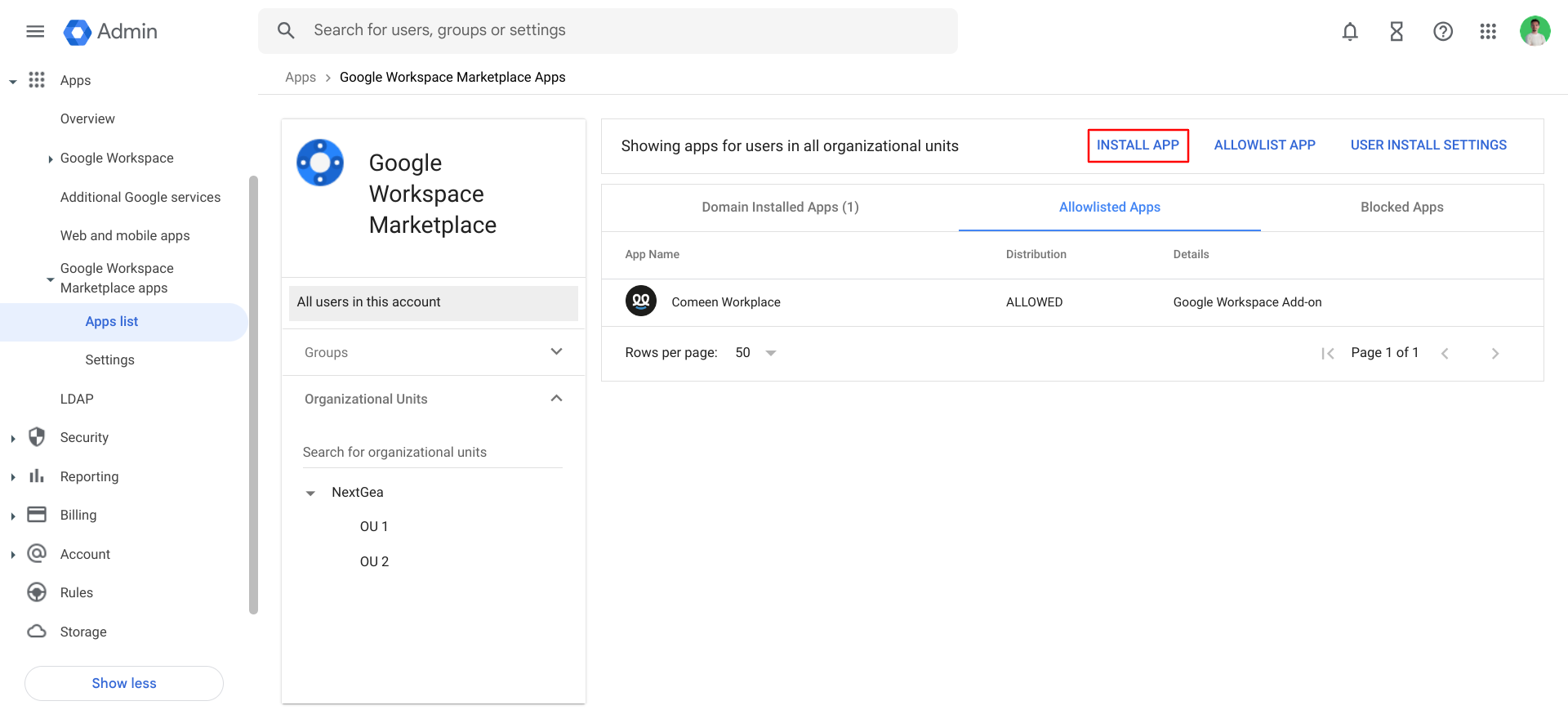Go to the next results page
This screenshot has height=719, width=1568.
click(x=1495, y=353)
